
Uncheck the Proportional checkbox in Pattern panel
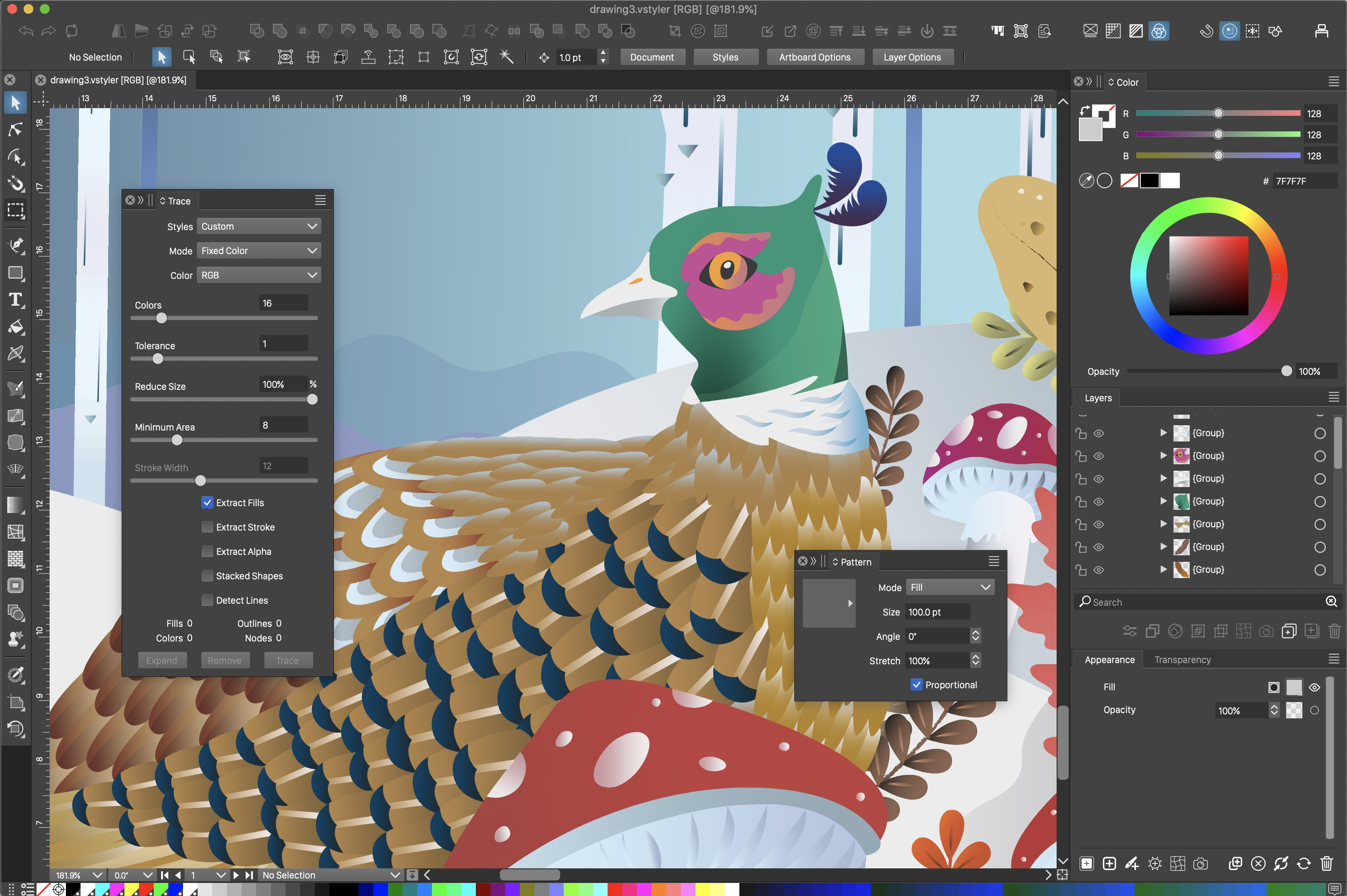916,685
